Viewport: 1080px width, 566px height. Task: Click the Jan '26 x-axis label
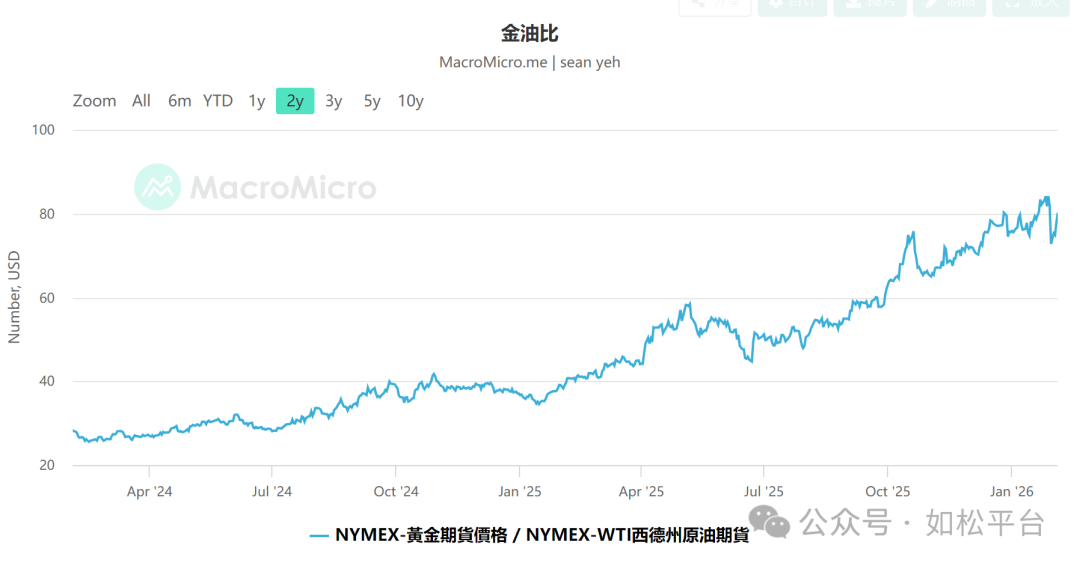click(1010, 491)
